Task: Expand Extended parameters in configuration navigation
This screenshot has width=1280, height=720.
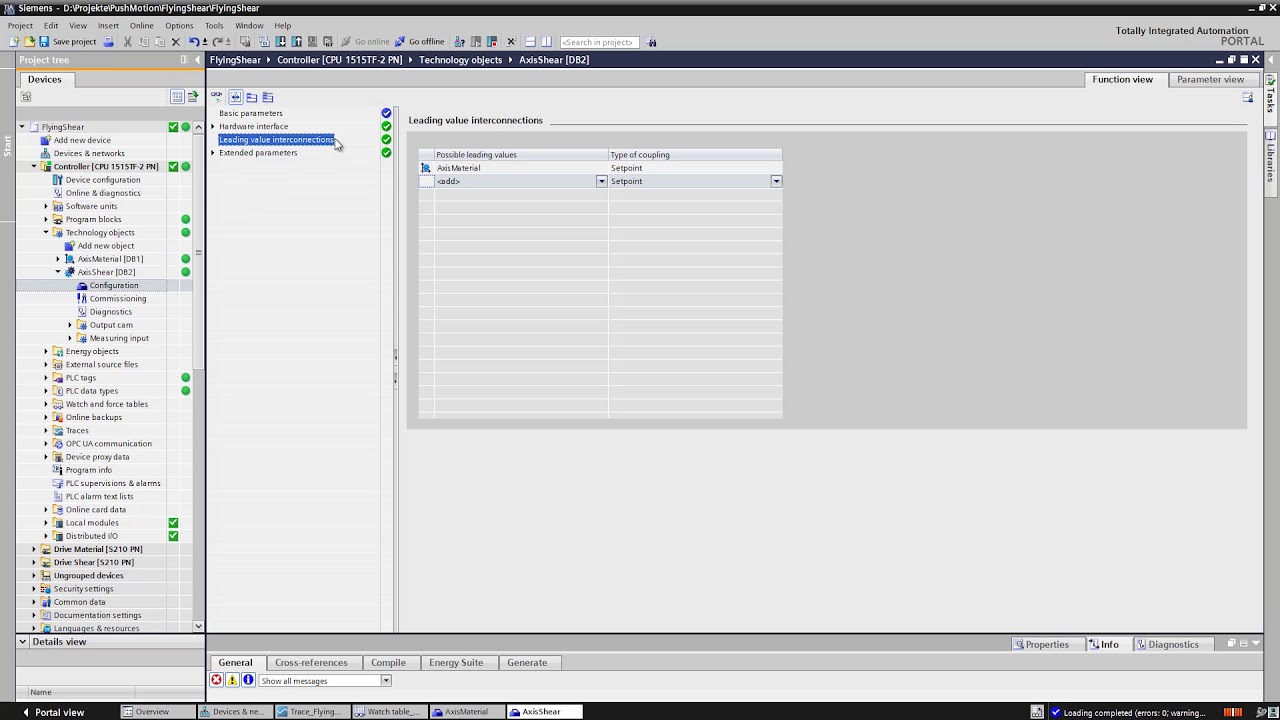Action: point(213,153)
